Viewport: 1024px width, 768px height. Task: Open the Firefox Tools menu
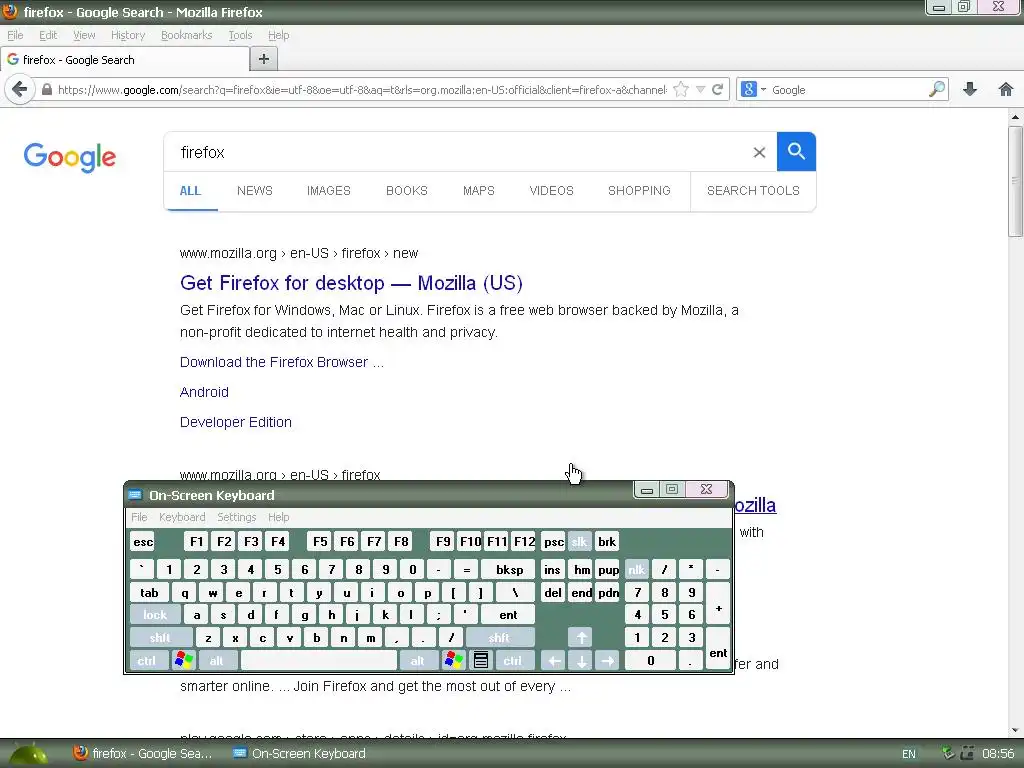[240, 35]
